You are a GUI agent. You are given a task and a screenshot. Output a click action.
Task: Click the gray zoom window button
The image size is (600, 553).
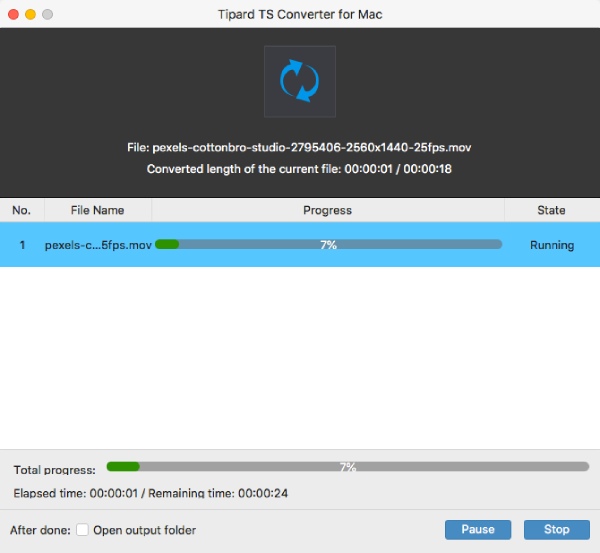point(47,15)
